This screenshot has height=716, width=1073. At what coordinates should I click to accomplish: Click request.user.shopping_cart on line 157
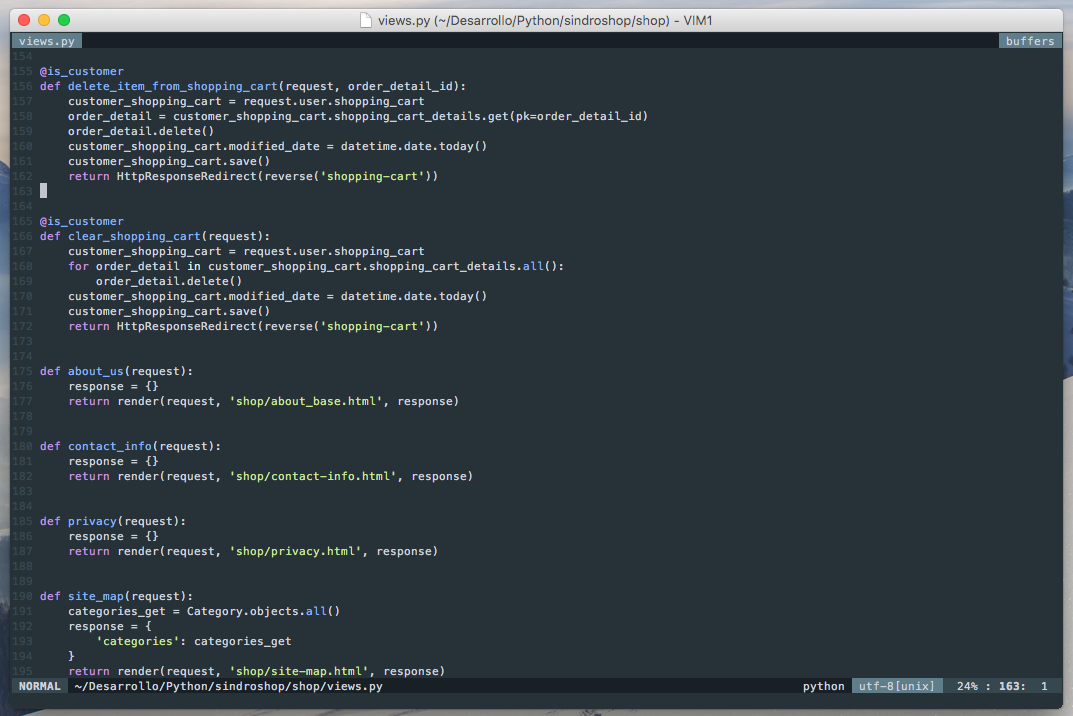pyautogui.click(x=334, y=101)
